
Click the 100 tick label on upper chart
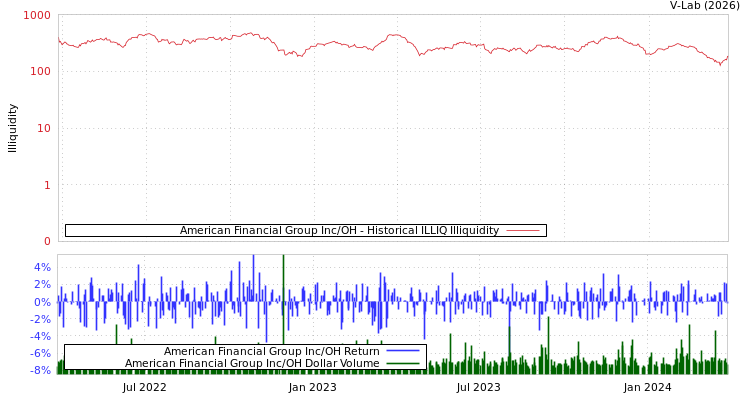point(40,72)
